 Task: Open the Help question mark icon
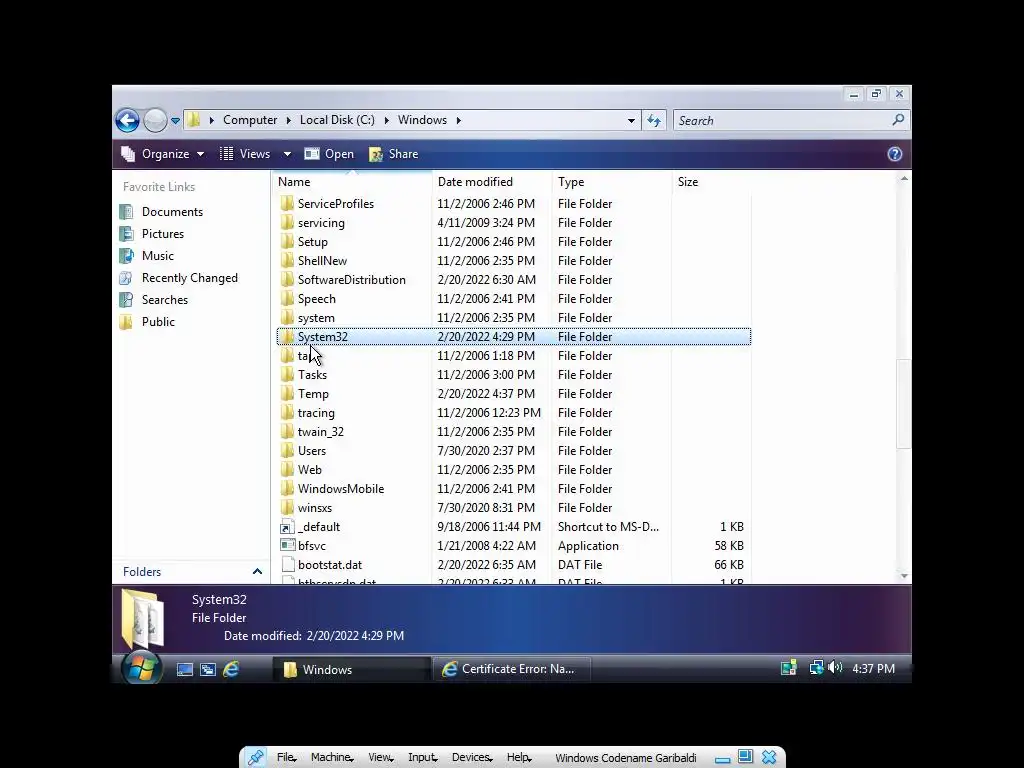tap(895, 154)
